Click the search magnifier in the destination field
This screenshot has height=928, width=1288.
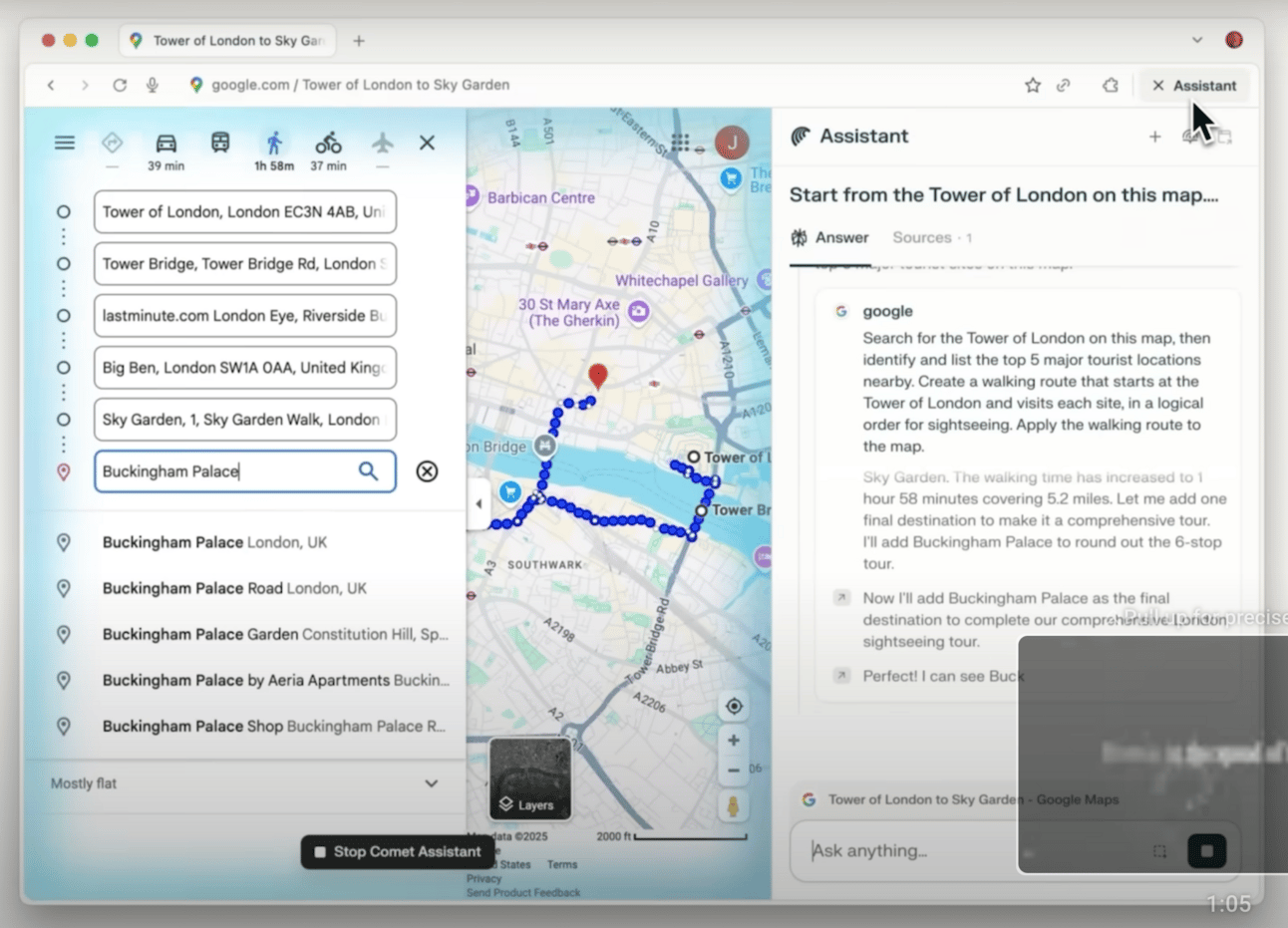click(368, 471)
